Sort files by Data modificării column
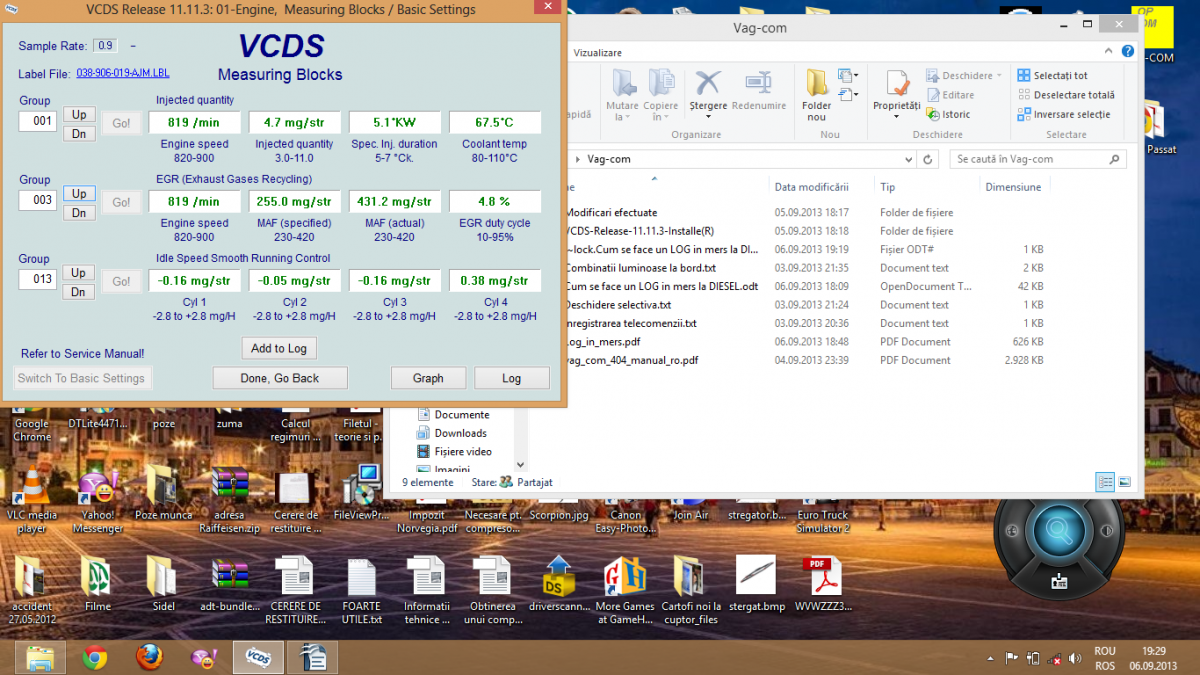Viewport: 1200px width, 675px height. 809,187
